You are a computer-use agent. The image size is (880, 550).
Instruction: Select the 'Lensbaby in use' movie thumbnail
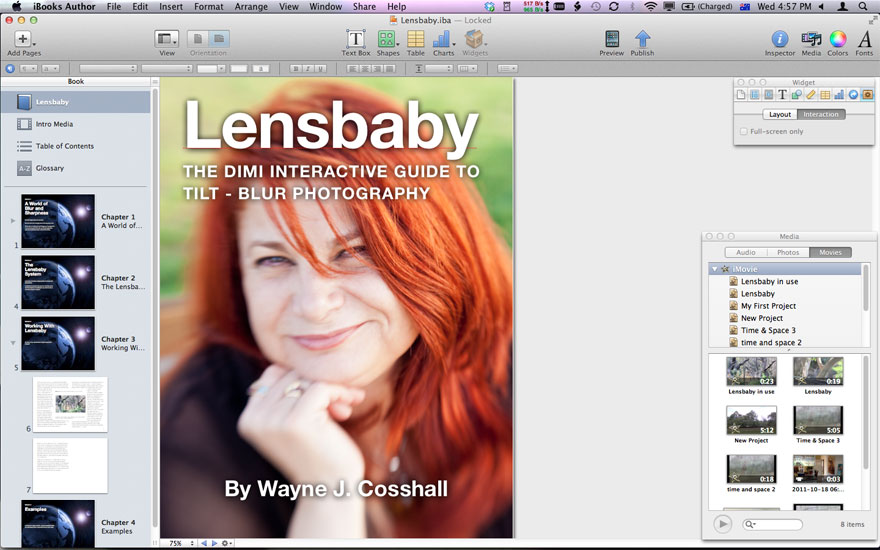click(x=751, y=372)
